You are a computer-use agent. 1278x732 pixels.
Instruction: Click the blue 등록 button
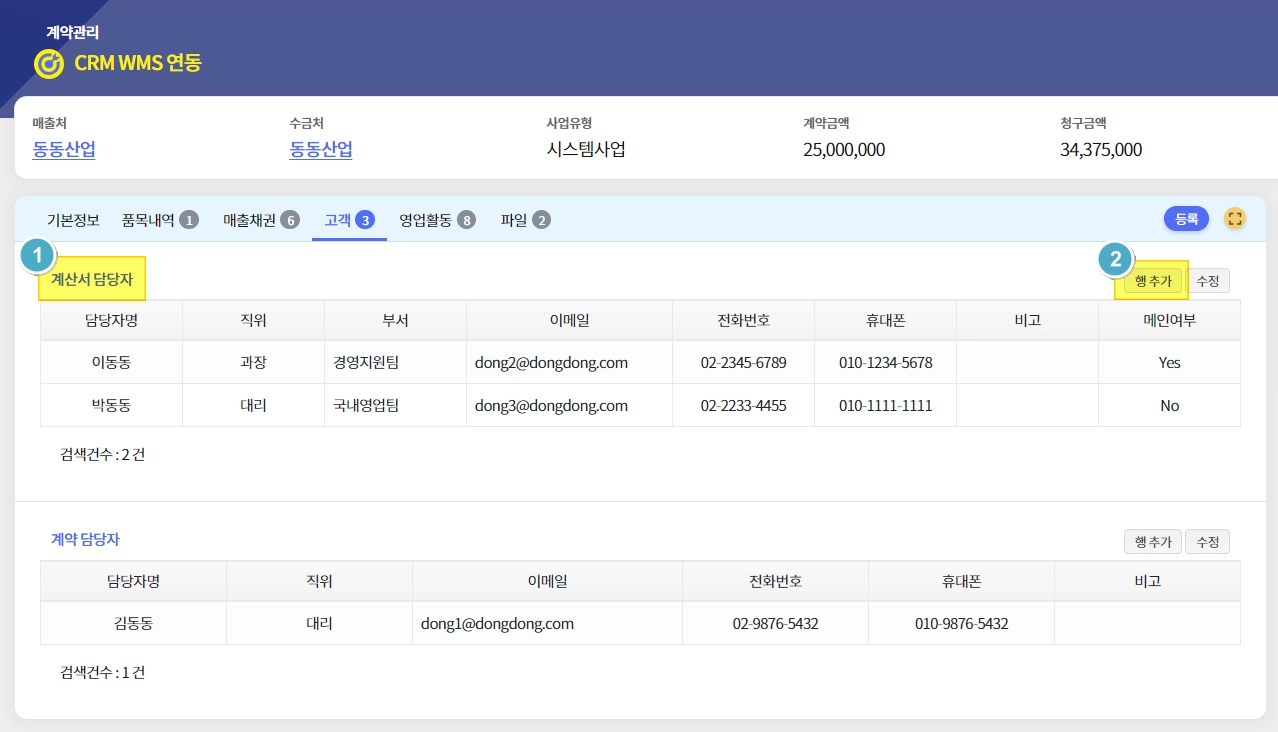1186,218
